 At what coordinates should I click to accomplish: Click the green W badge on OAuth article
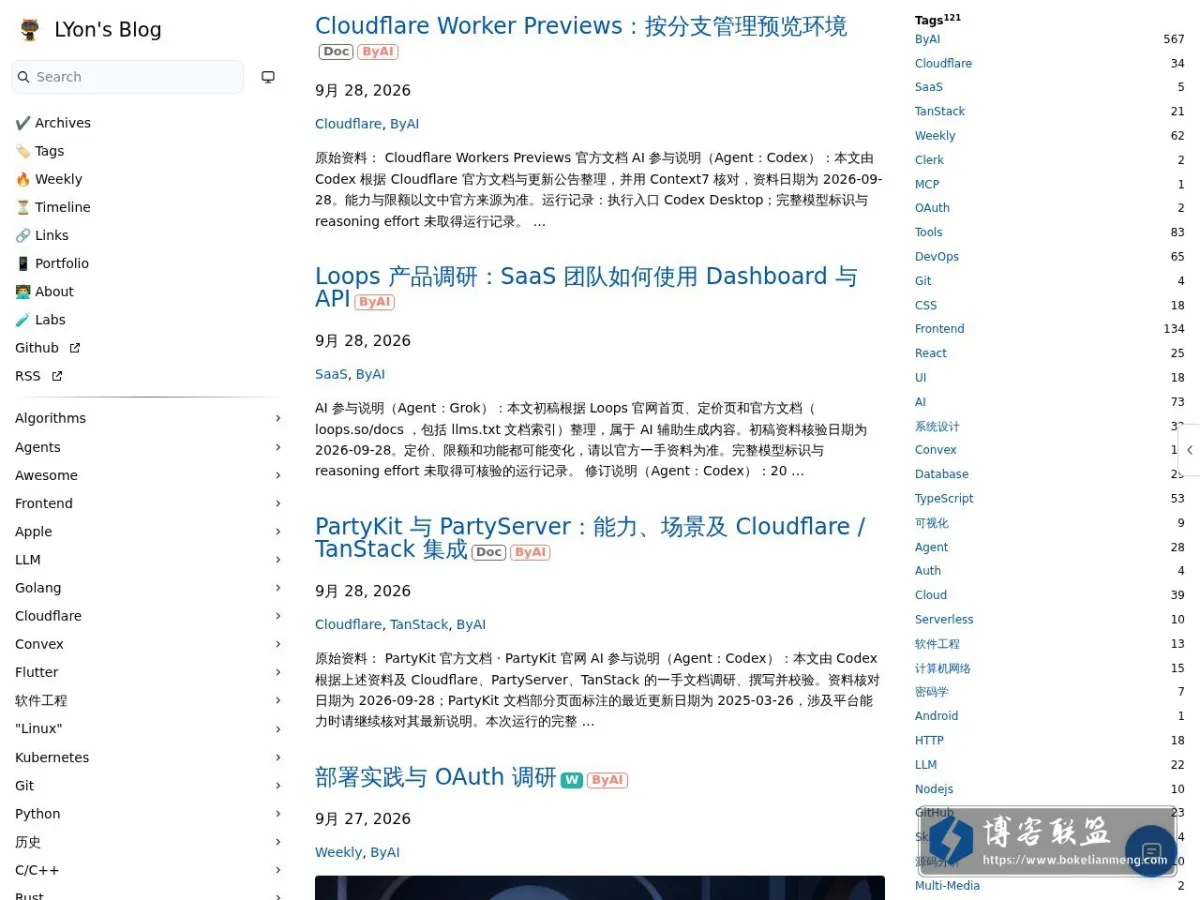tap(571, 780)
